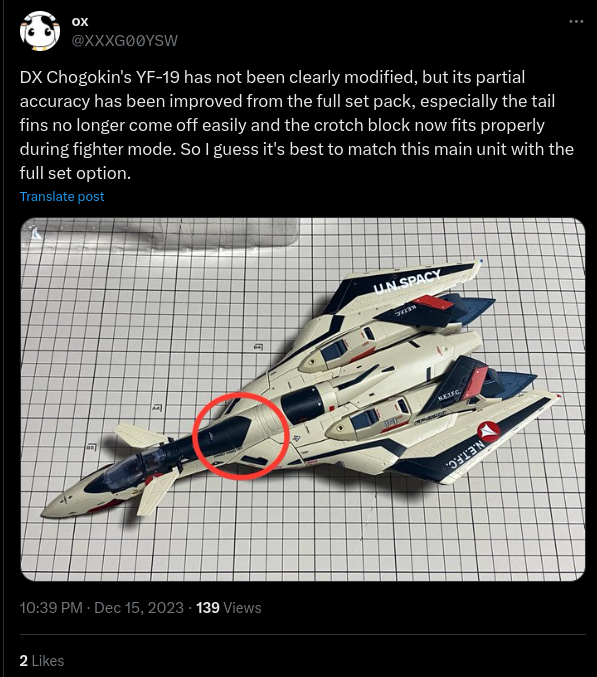Click the red circled area in photo
Image resolution: width=597 pixels, height=677 pixels.
241,436
